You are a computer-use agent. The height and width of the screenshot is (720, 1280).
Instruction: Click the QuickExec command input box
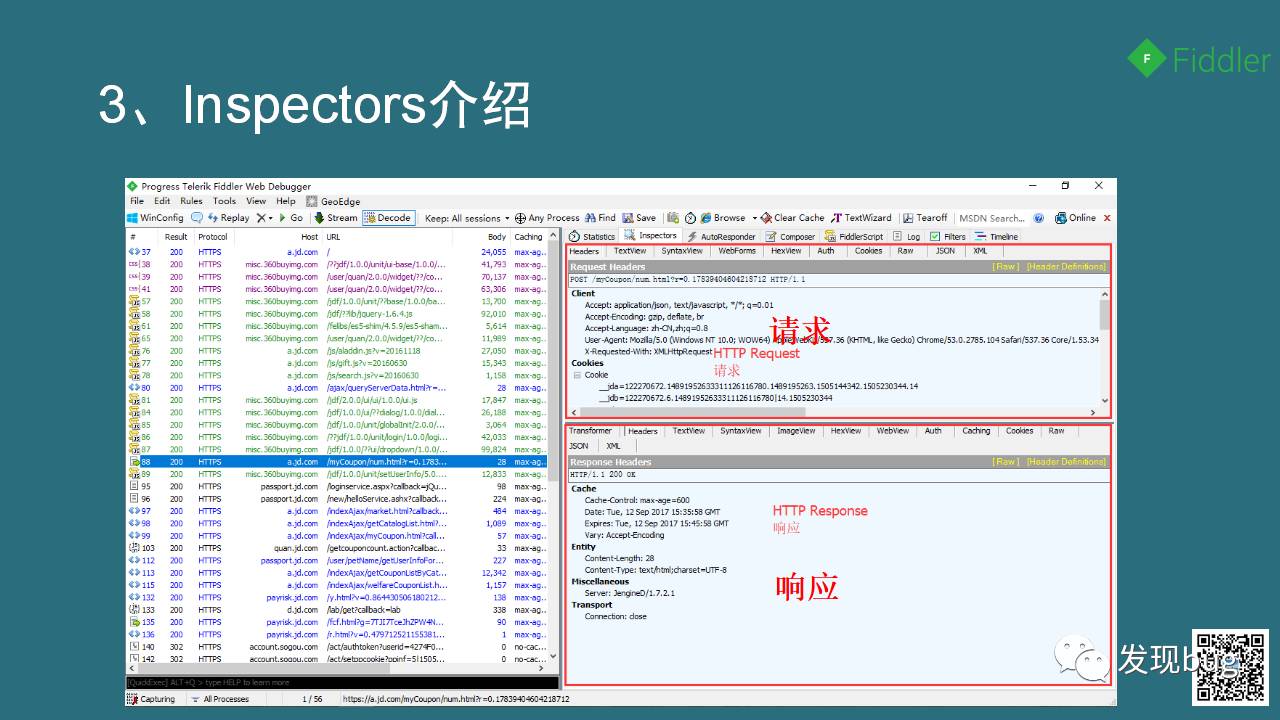pyautogui.click(x=342, y=682)
